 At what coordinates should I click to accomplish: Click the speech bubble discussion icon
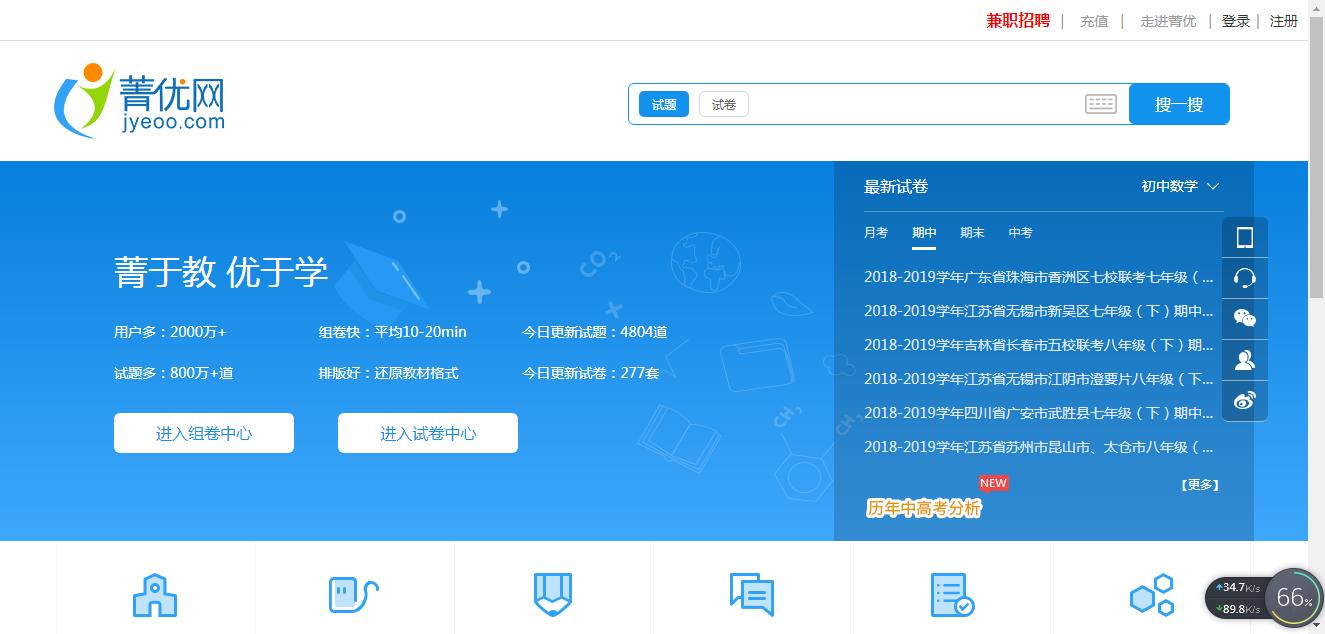pyautogui.click(x=753, y=593)
